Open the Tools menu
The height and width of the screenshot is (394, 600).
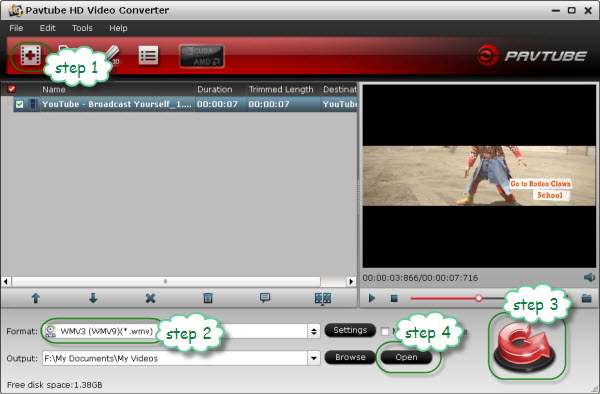point(82,28)
